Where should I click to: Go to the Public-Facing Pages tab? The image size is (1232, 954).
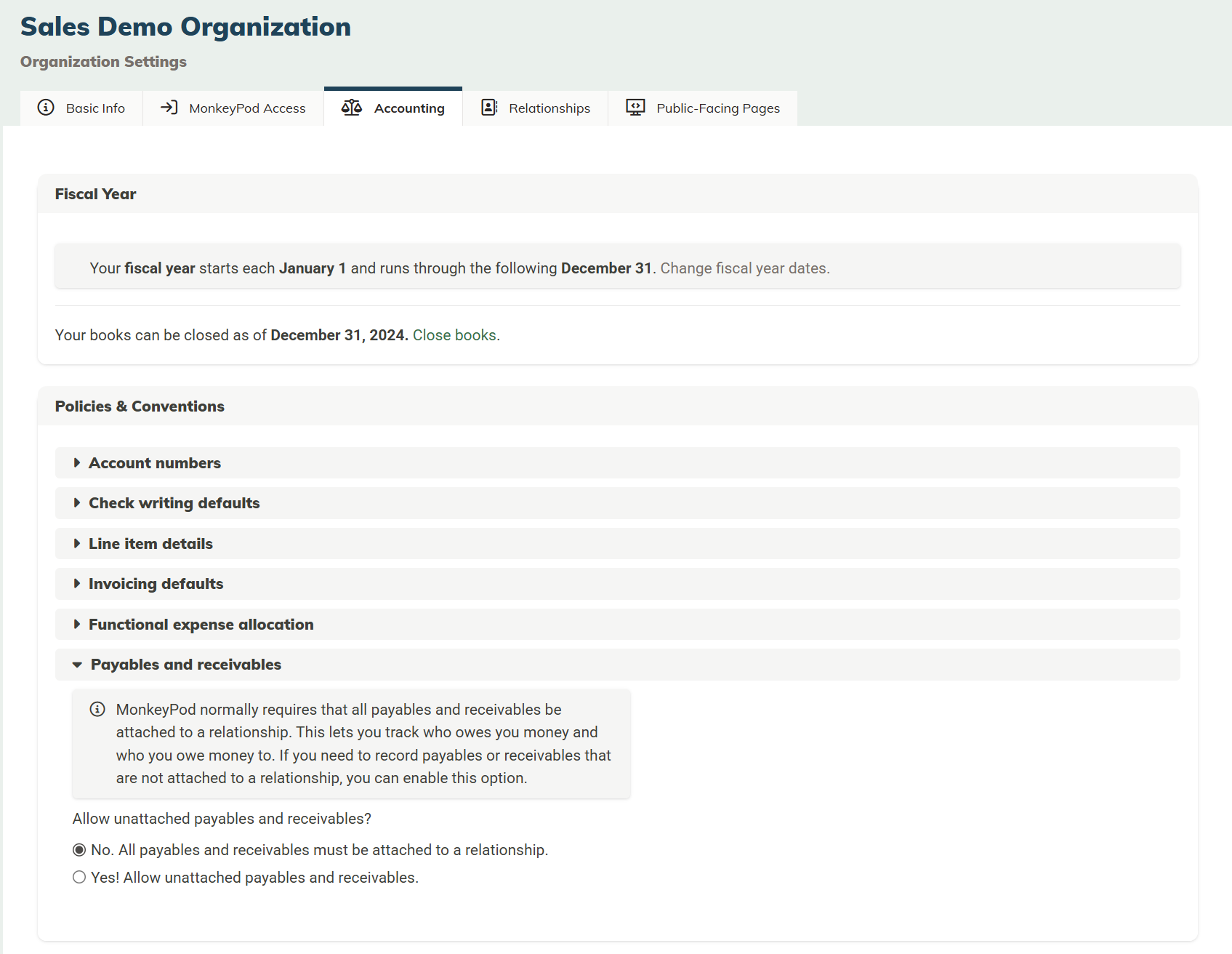(717, 108)
